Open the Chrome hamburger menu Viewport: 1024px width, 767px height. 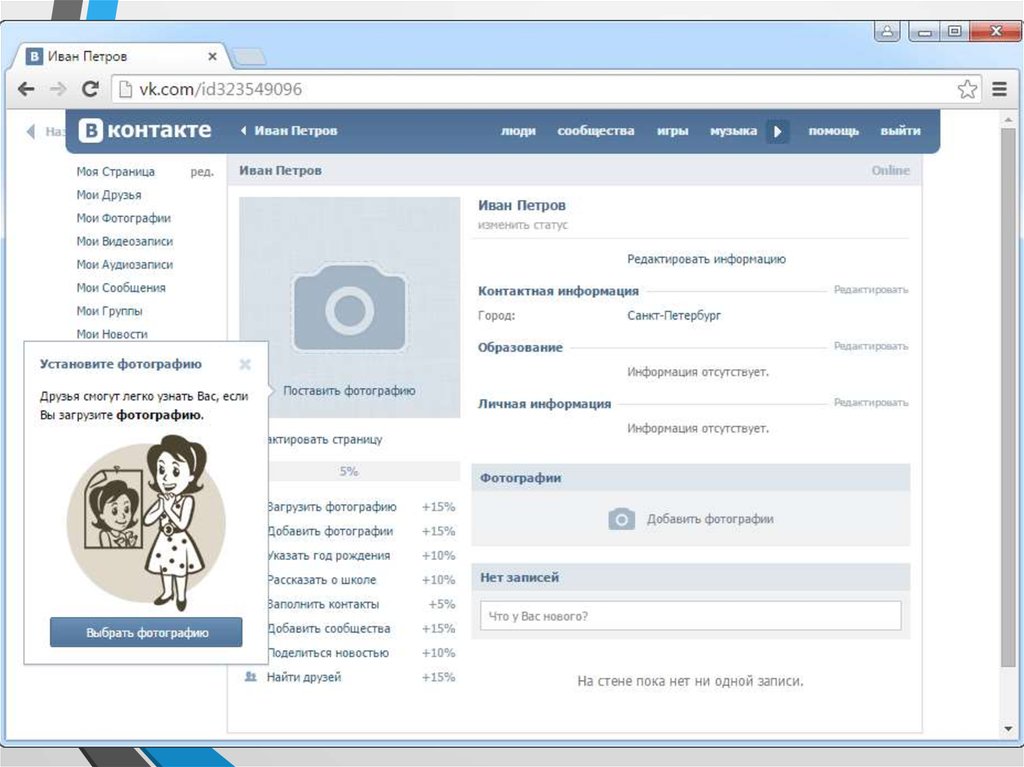(x=999, y=89)
